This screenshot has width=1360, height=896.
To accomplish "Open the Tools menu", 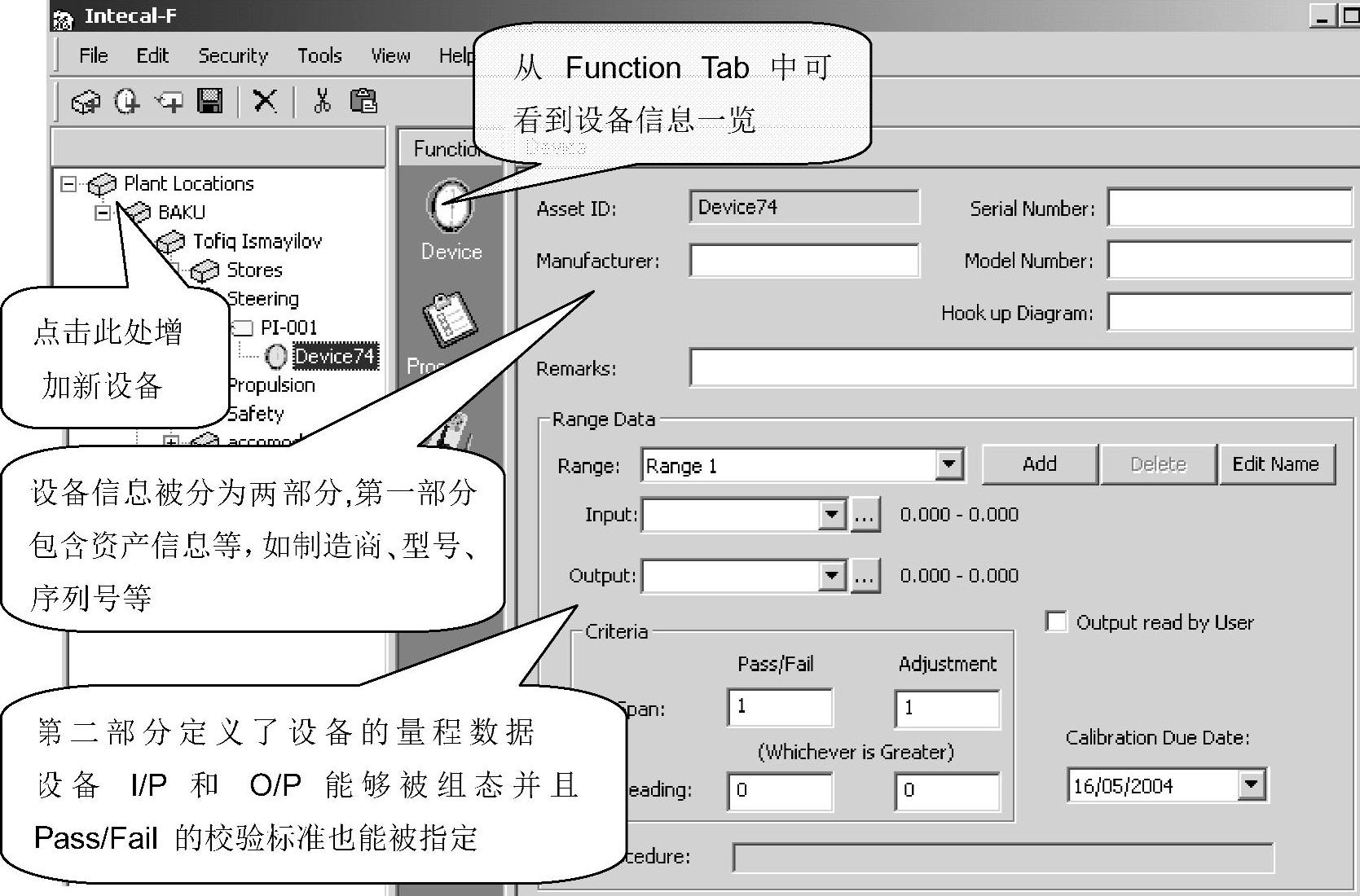I will (319, 55).
